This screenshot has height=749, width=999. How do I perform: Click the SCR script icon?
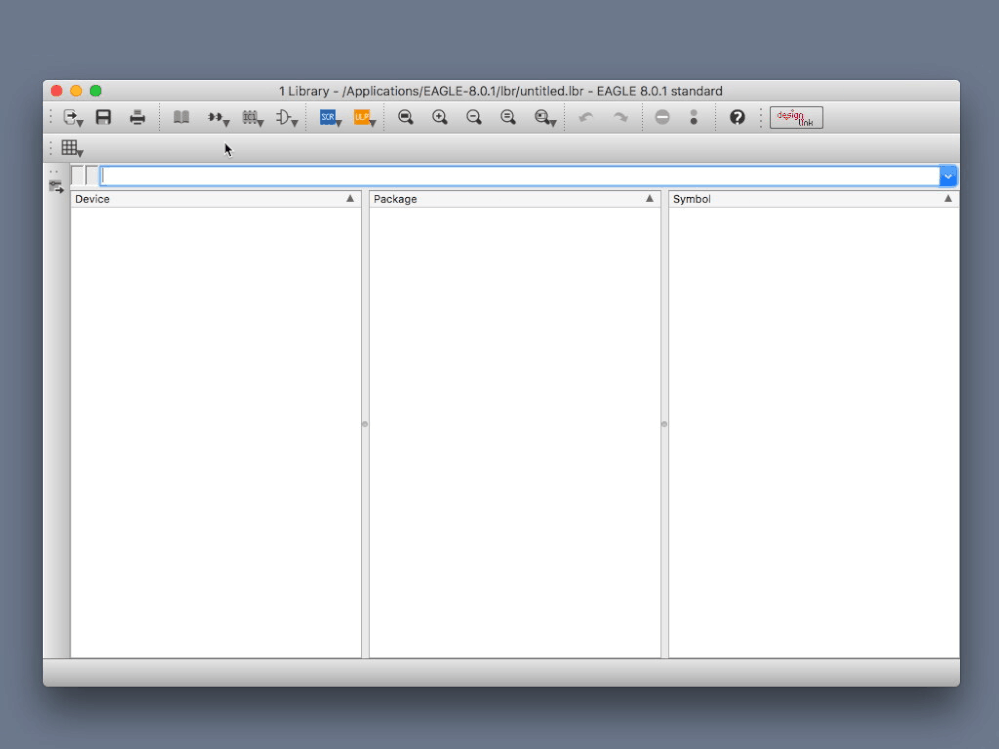click(330, 117)
